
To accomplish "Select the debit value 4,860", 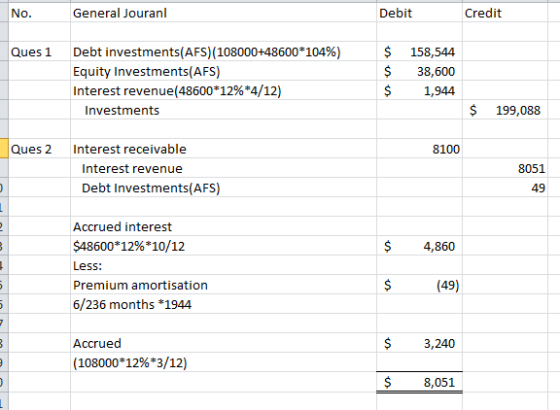I will click(x=419, y=246).
